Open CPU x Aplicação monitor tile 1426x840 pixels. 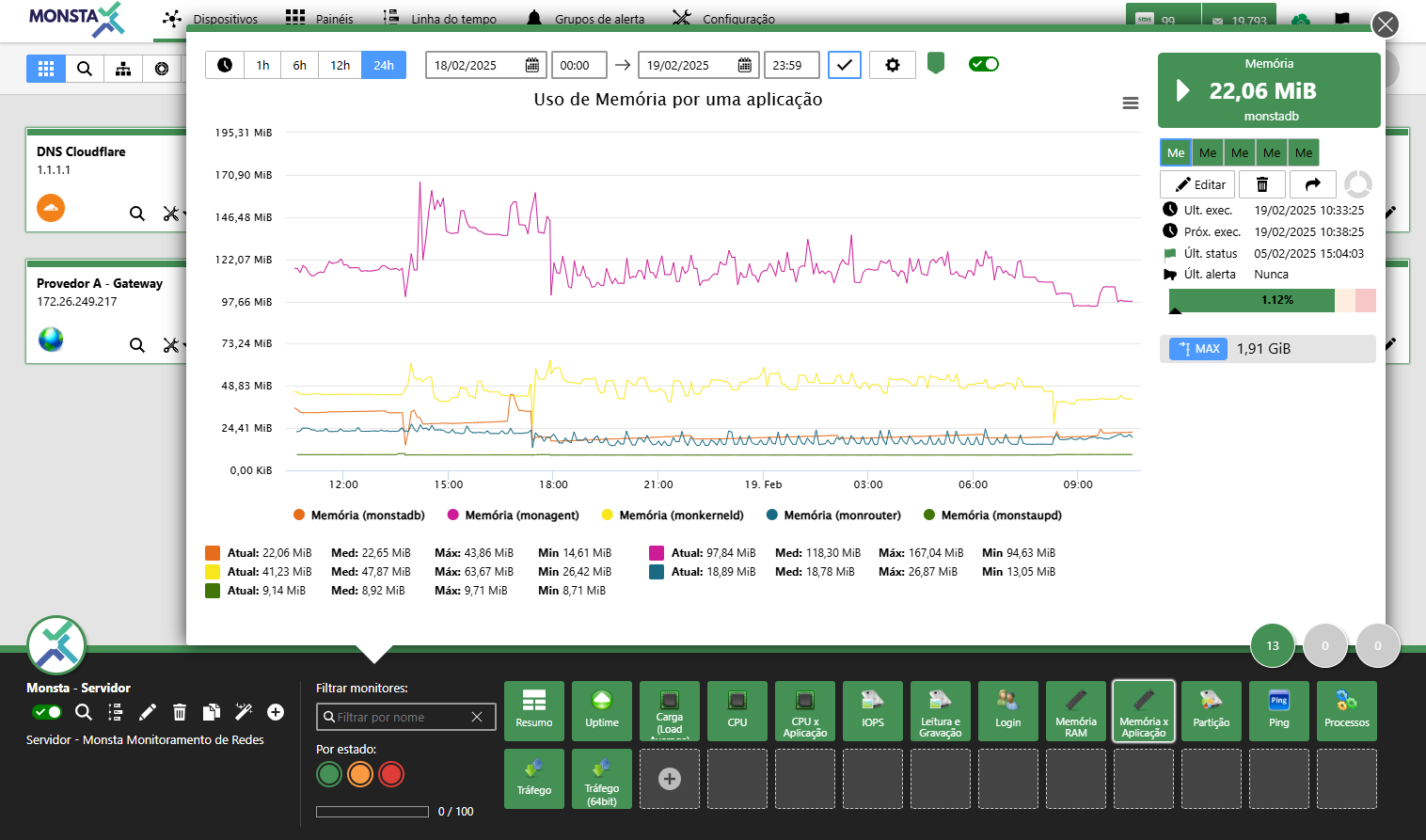click(805, 711)
